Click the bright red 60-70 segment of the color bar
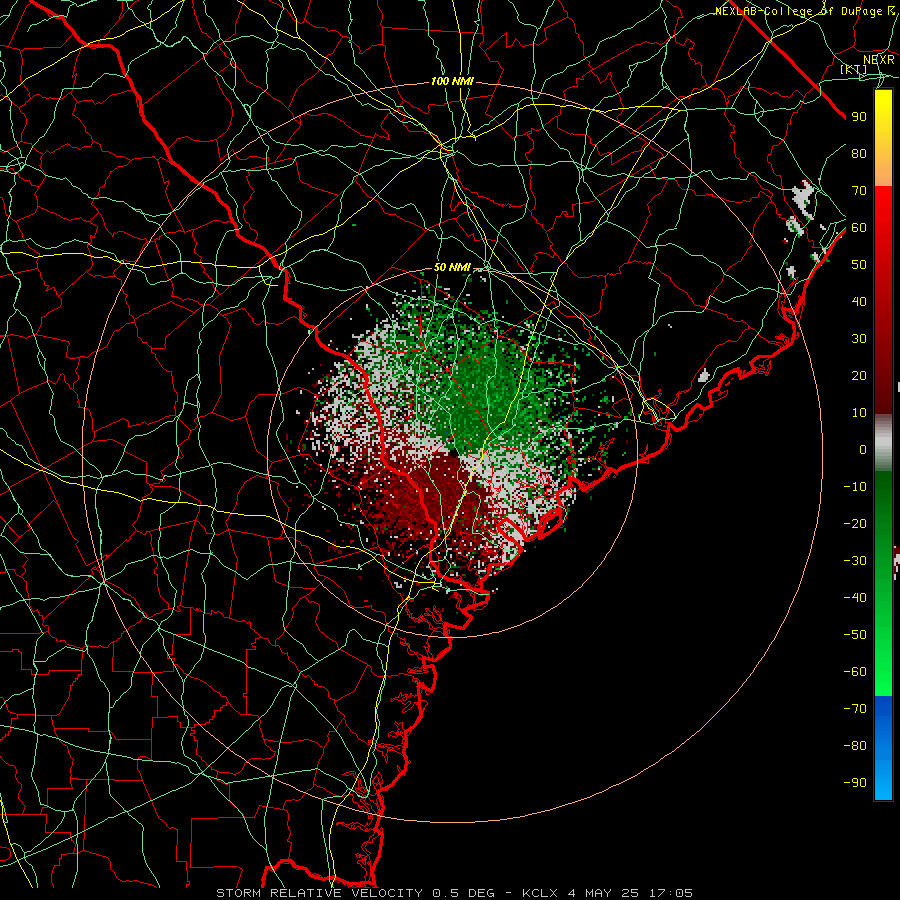Image resolution: width=900 pixels, height=900 pixels. (883, 208)
